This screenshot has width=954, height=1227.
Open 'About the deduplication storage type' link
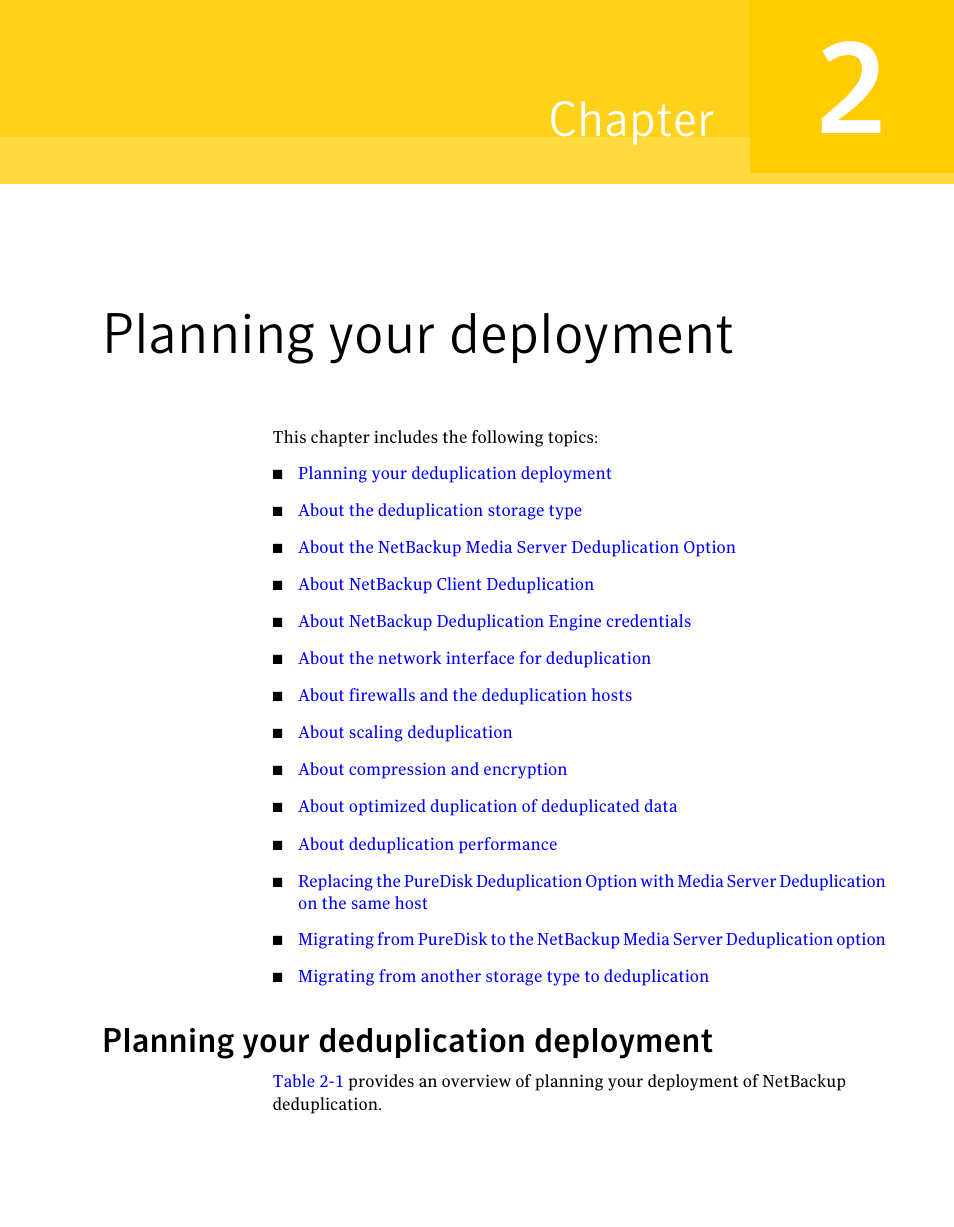point(440,511)
